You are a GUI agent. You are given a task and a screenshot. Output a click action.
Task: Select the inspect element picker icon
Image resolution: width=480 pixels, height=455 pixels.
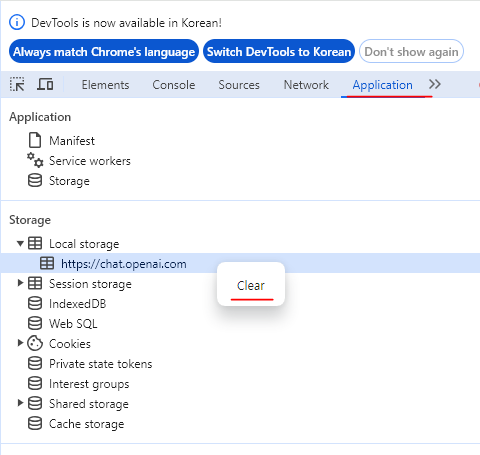pos(17,84)
